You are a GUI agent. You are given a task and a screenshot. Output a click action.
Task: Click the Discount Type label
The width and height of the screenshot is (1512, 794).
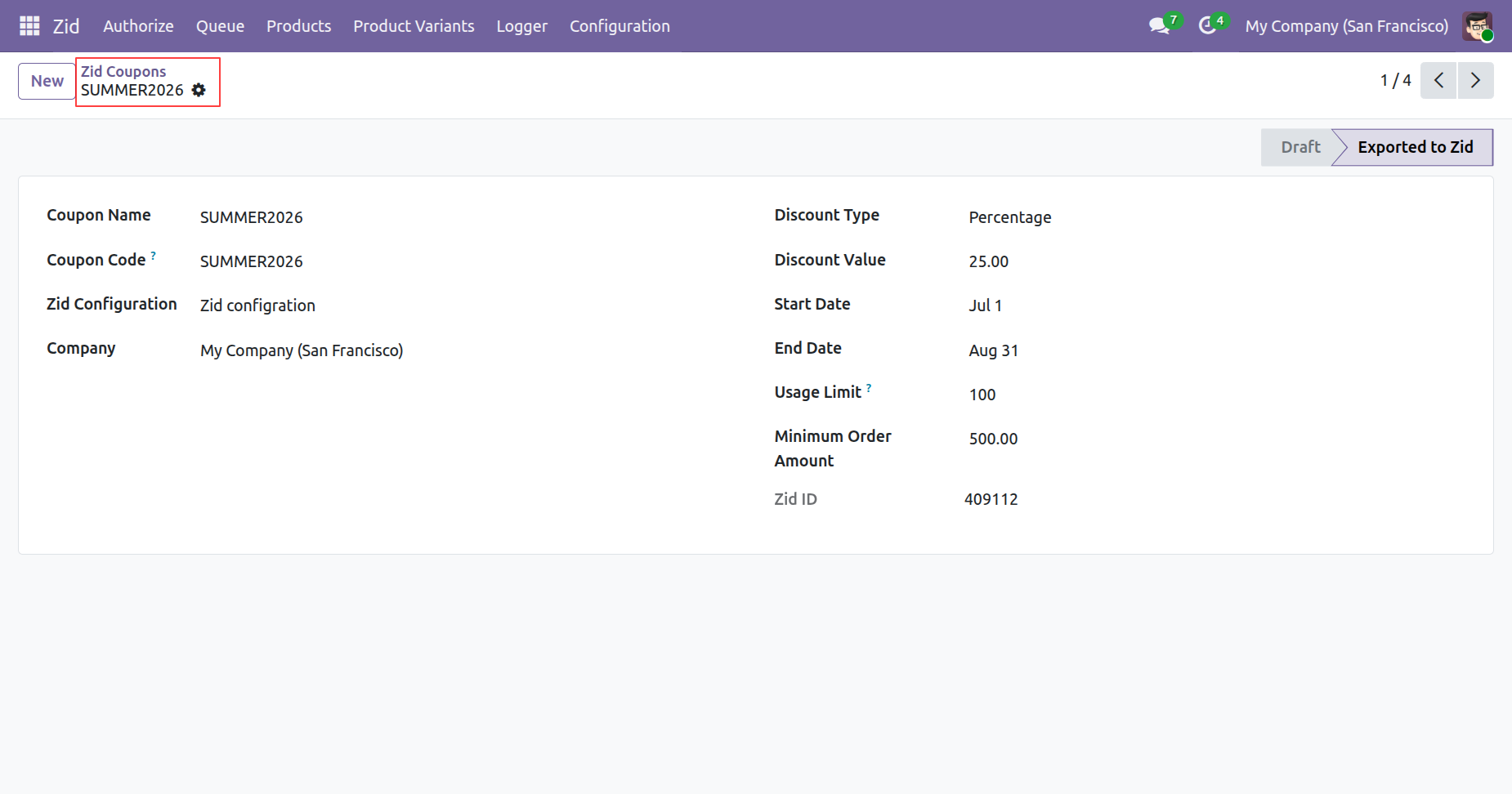[827, 215]
